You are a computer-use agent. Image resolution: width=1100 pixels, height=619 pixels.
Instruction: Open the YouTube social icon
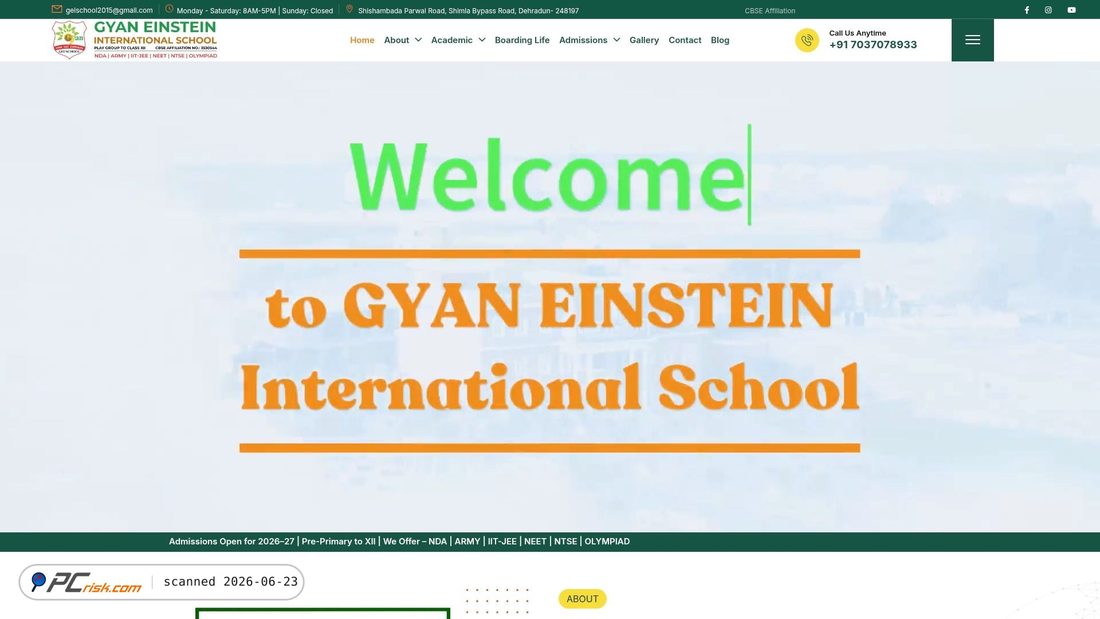1071,10
